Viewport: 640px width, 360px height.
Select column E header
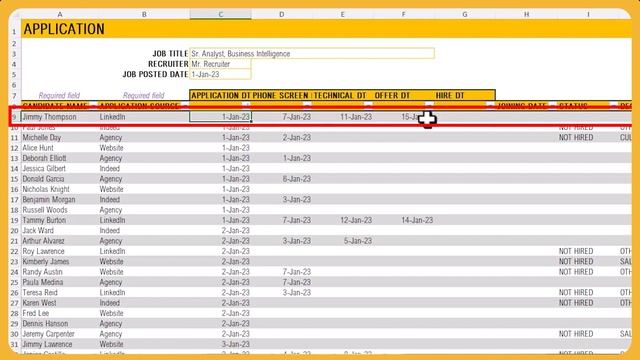342,14
